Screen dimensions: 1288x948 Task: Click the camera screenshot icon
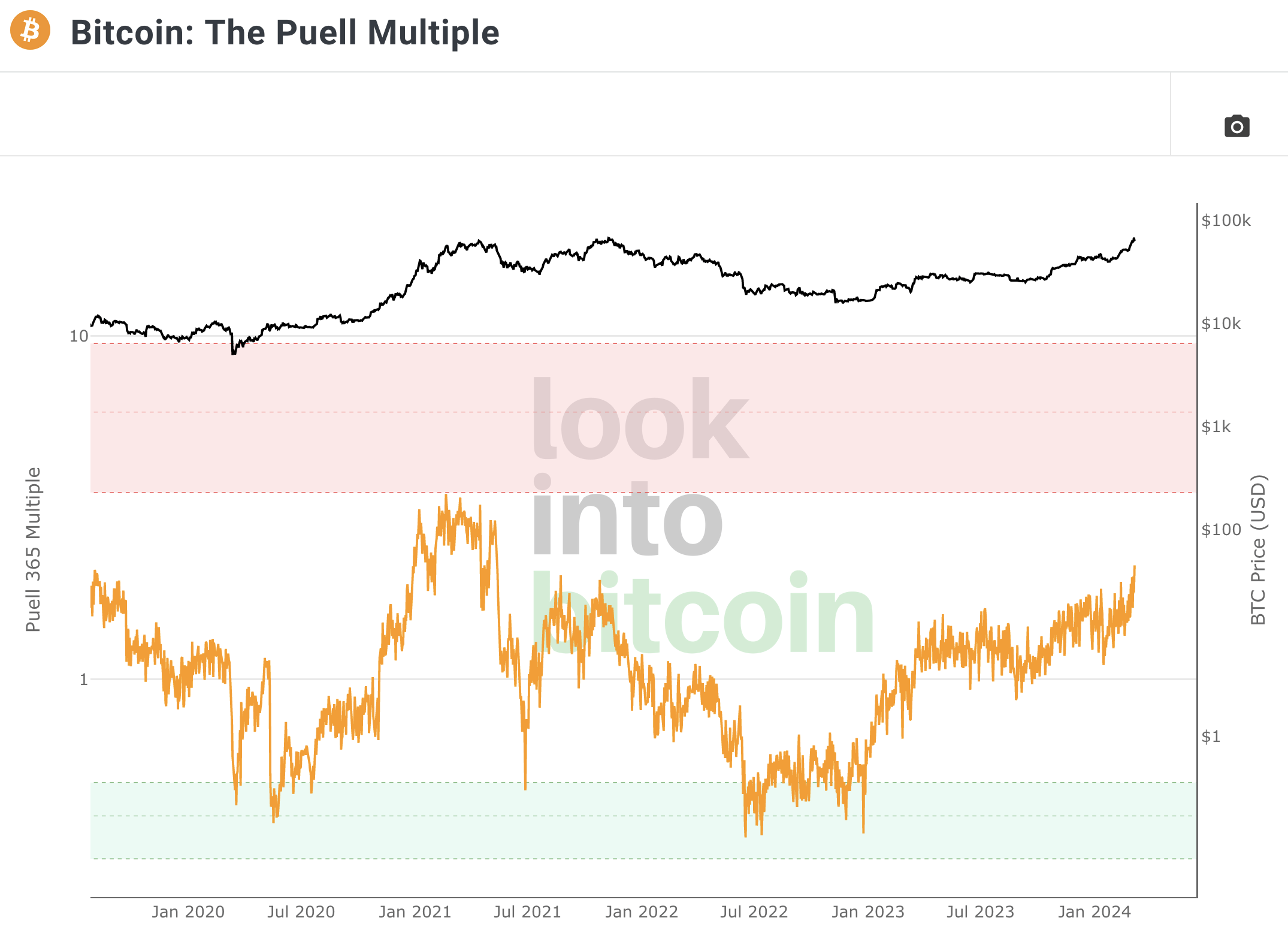pos(1236,127)
